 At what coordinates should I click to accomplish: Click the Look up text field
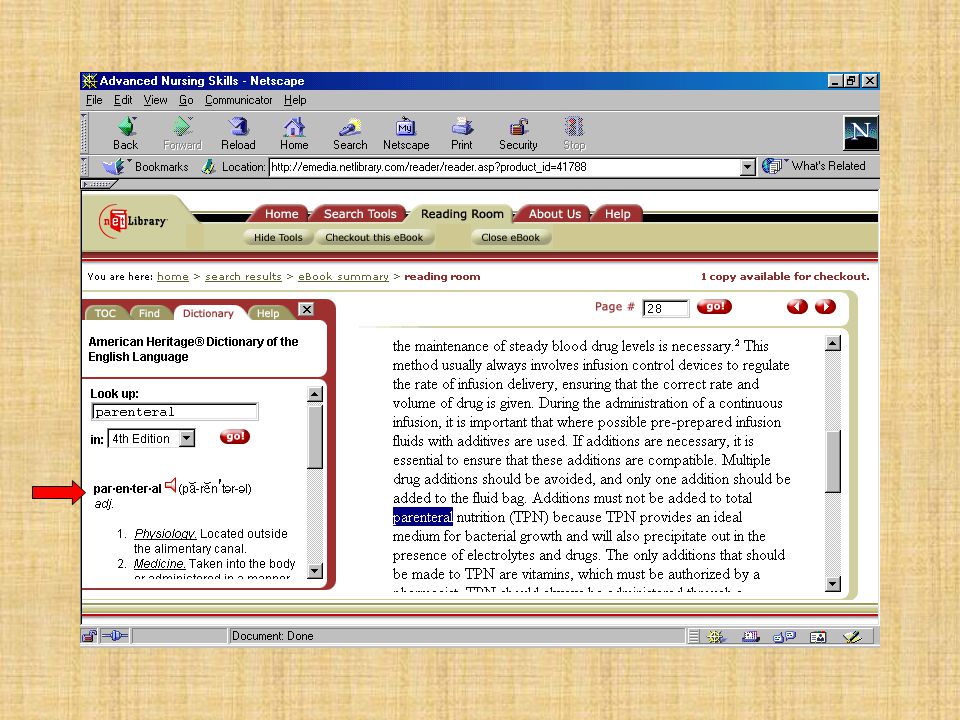[x=175, y=411]
